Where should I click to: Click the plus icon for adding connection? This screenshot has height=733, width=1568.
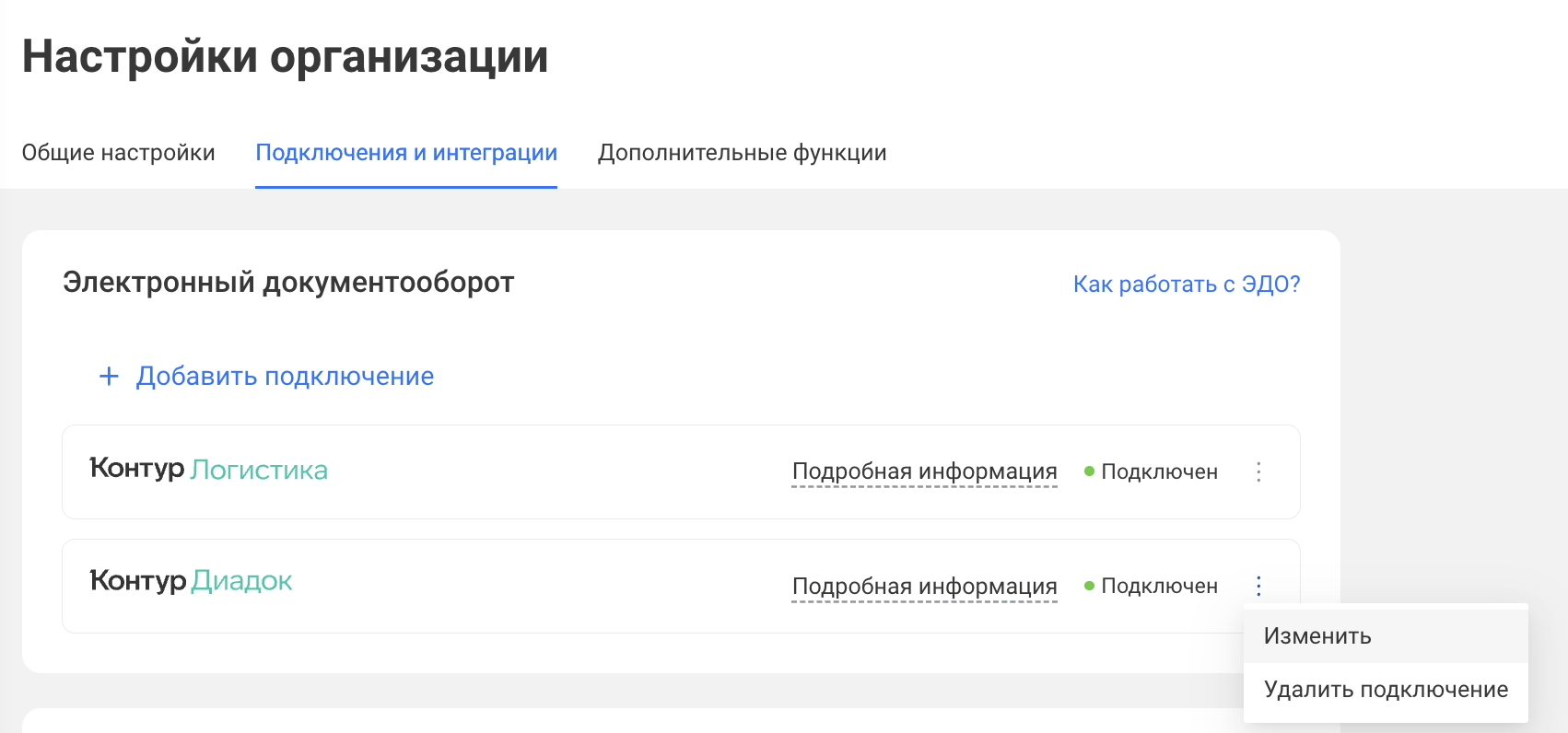[109, 376]
